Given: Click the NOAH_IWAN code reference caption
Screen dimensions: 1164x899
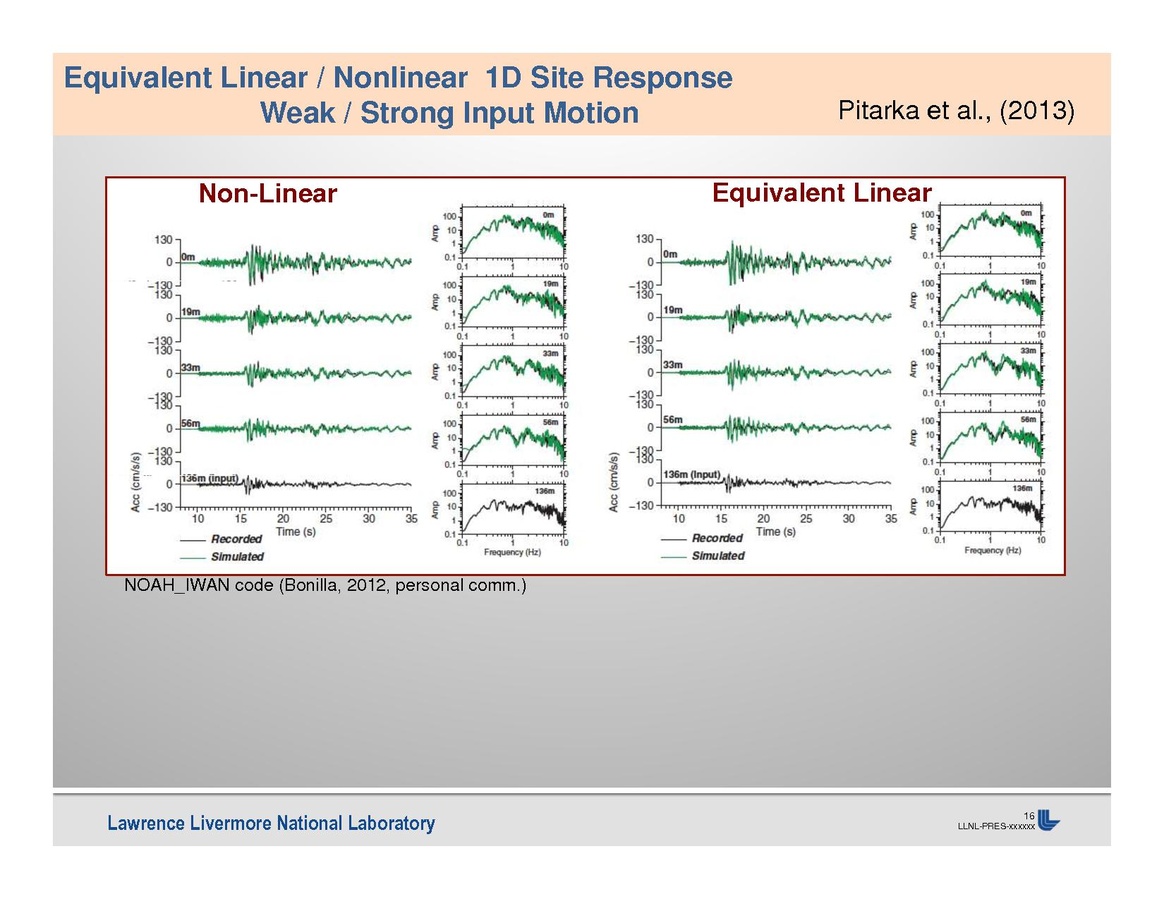Looking at the screenshot, I should tap(325, 586).
